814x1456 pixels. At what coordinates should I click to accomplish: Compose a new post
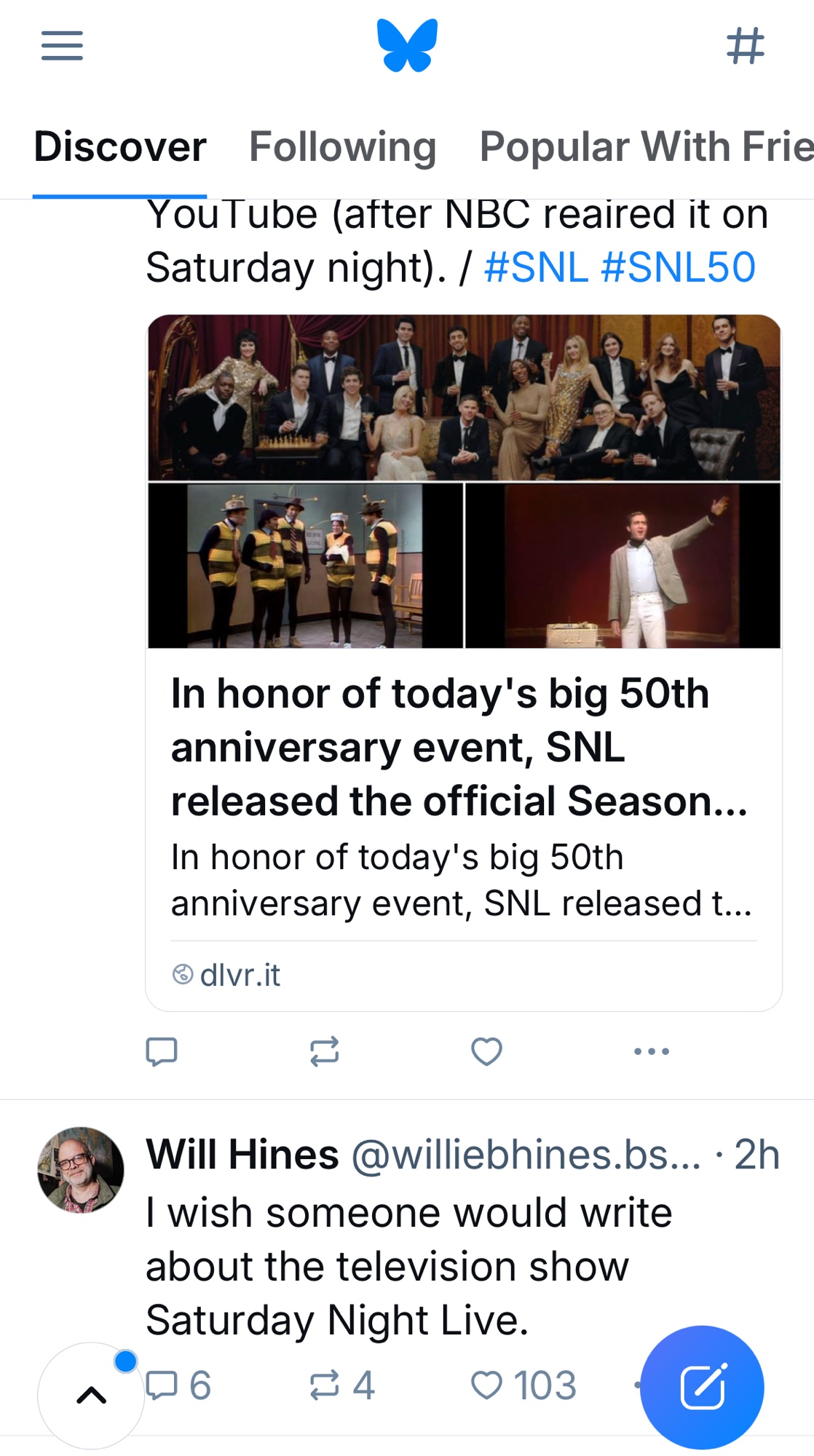(702, 1388)
